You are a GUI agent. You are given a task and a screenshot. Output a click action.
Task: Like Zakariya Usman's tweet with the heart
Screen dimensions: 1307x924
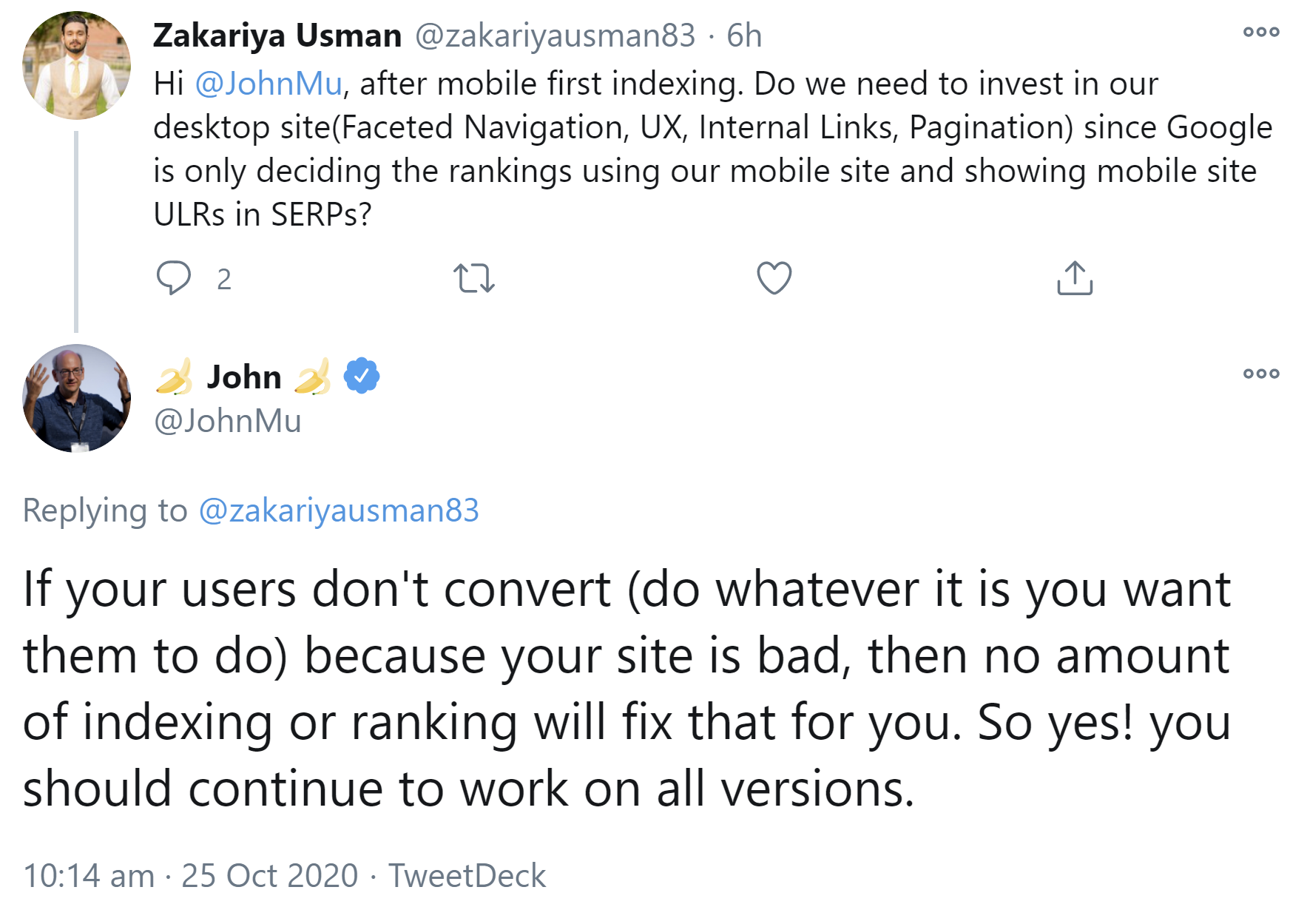click(x=774, y=278)
